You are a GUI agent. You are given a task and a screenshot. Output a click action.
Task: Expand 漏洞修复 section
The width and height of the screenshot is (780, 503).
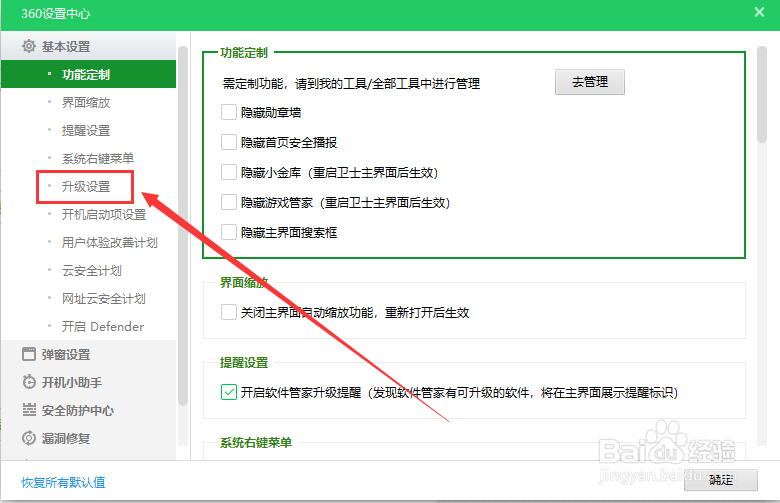click(89, 438)
